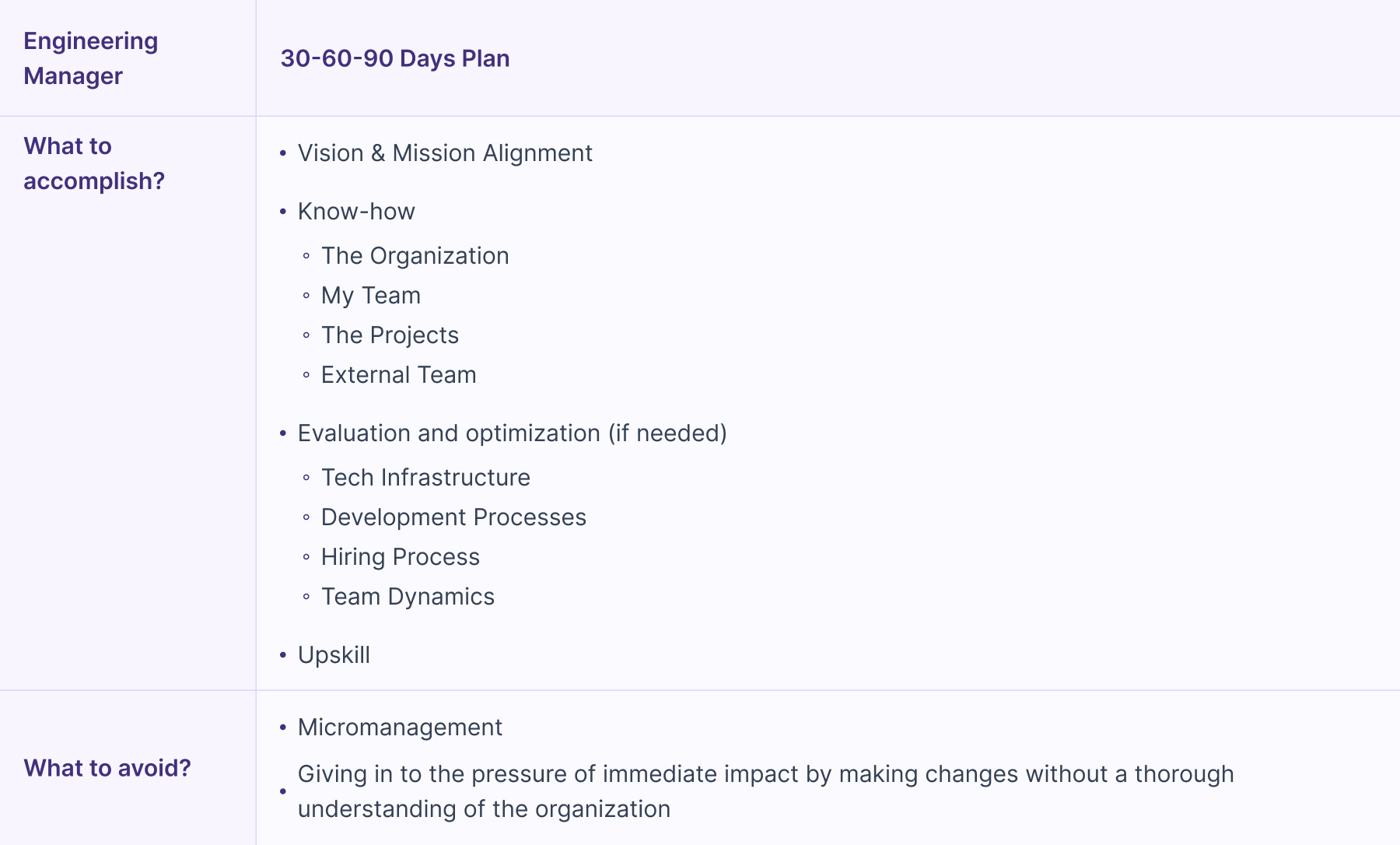
Task: Click "Development Processes" sub-item
Action: tap(453, 517)
